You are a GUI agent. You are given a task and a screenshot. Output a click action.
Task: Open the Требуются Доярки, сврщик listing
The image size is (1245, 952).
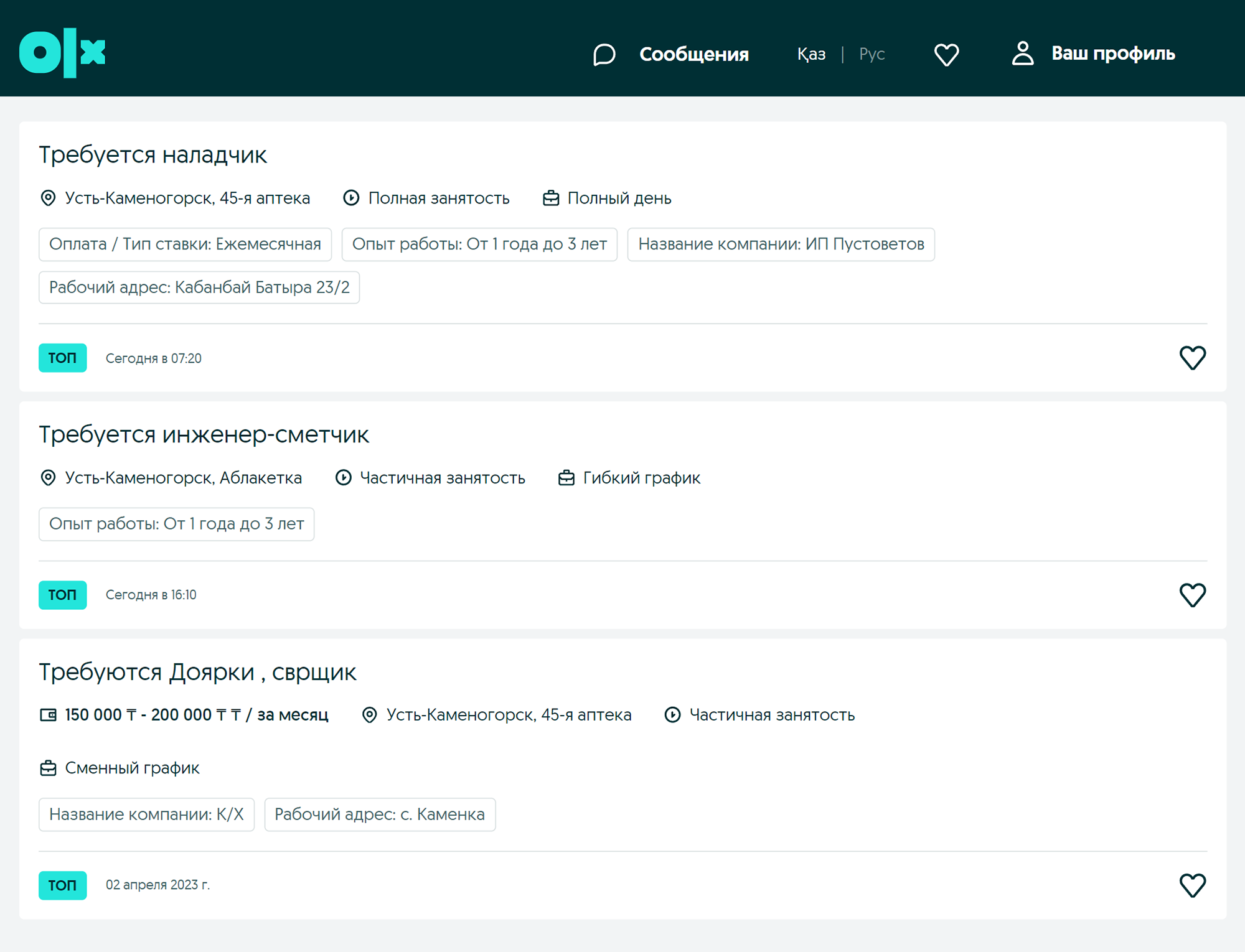(x=197, y=672)
